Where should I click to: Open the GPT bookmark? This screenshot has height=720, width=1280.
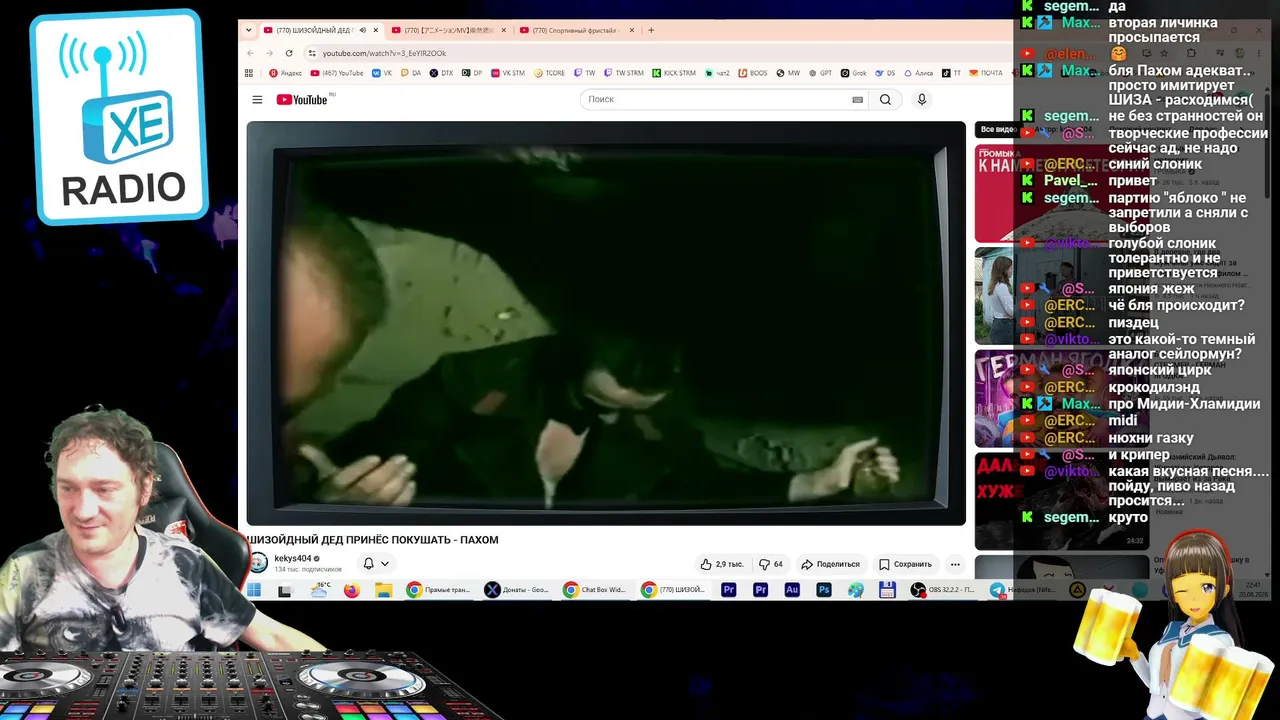(x=820, y=73)
